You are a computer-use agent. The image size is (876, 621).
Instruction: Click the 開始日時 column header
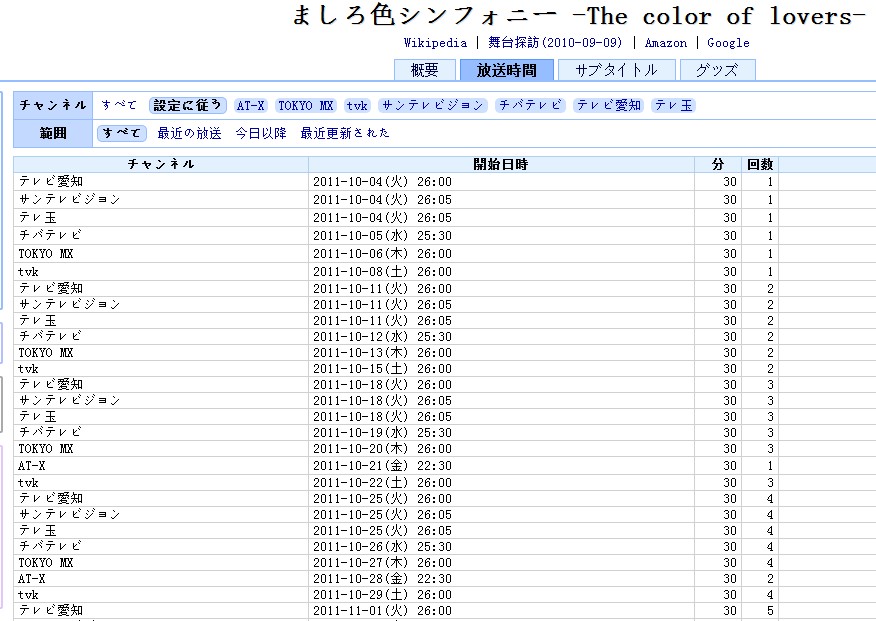[x=501, y=164]
